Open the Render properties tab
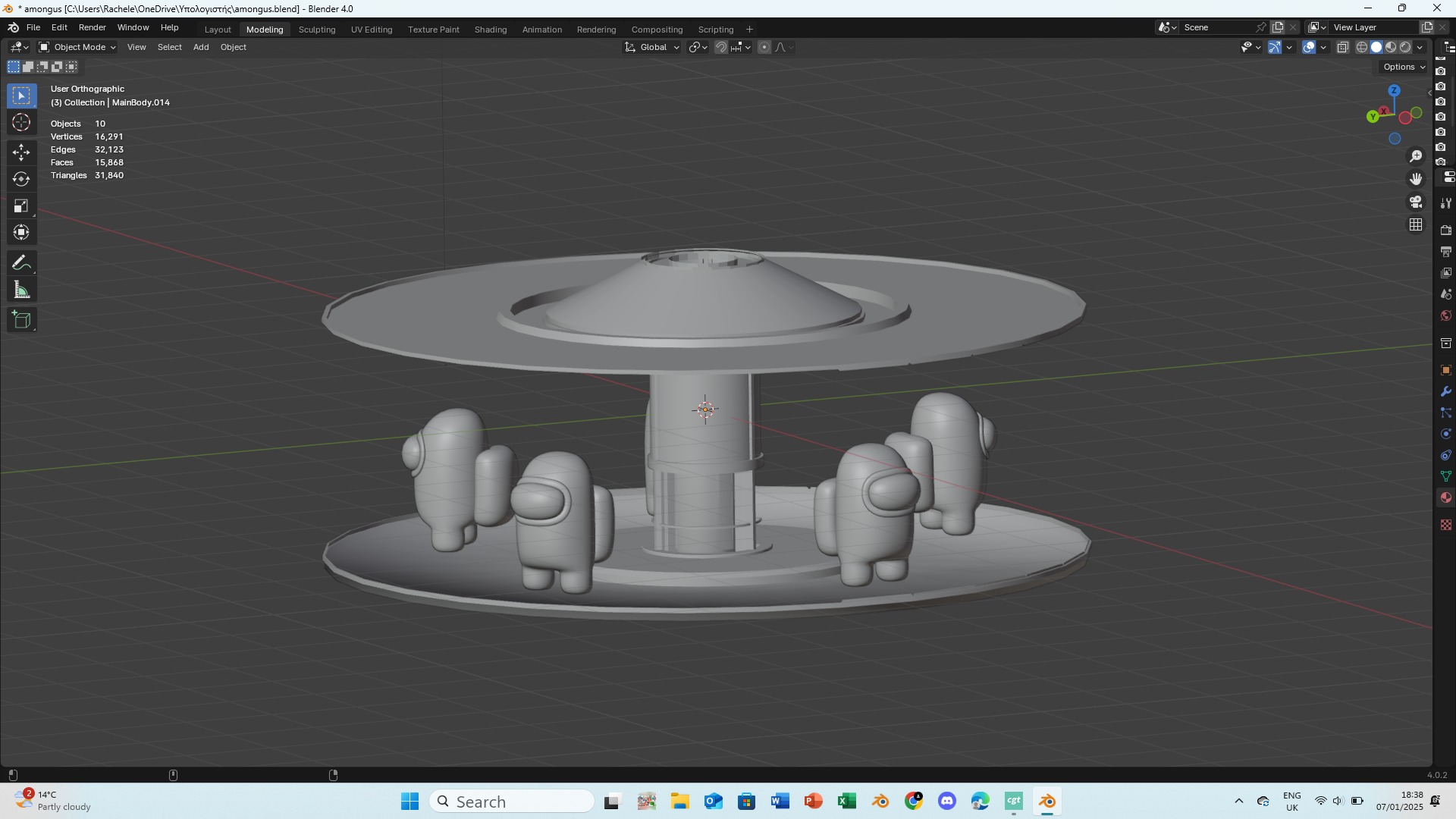Screen dimensions: 1456x819 tap(1446, 230)
